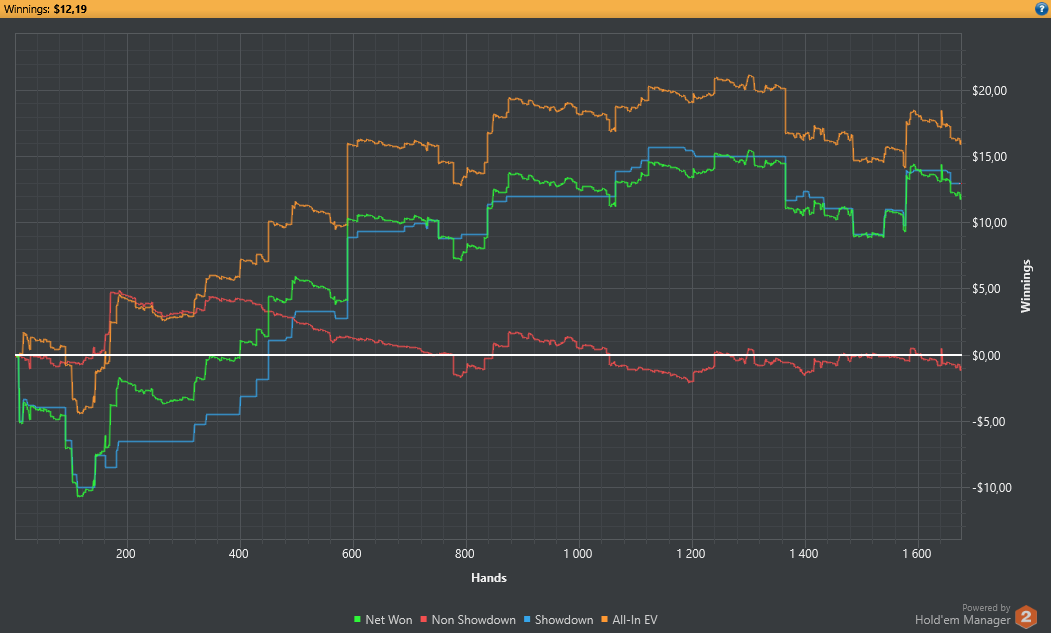
Task: Click the 200 hands axis label
Action: coord(125,554)
